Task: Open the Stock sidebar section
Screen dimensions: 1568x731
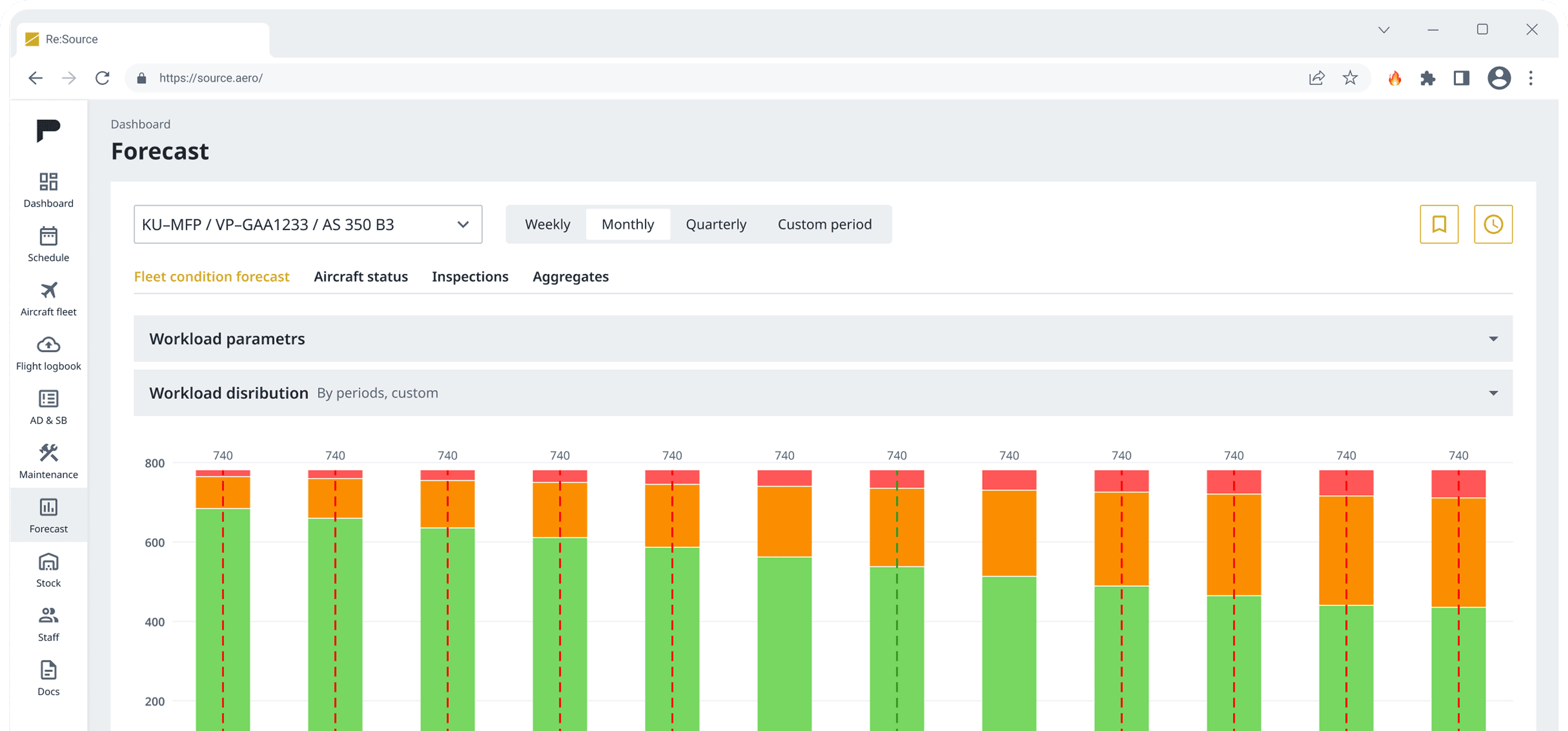Action: [49, 570]
